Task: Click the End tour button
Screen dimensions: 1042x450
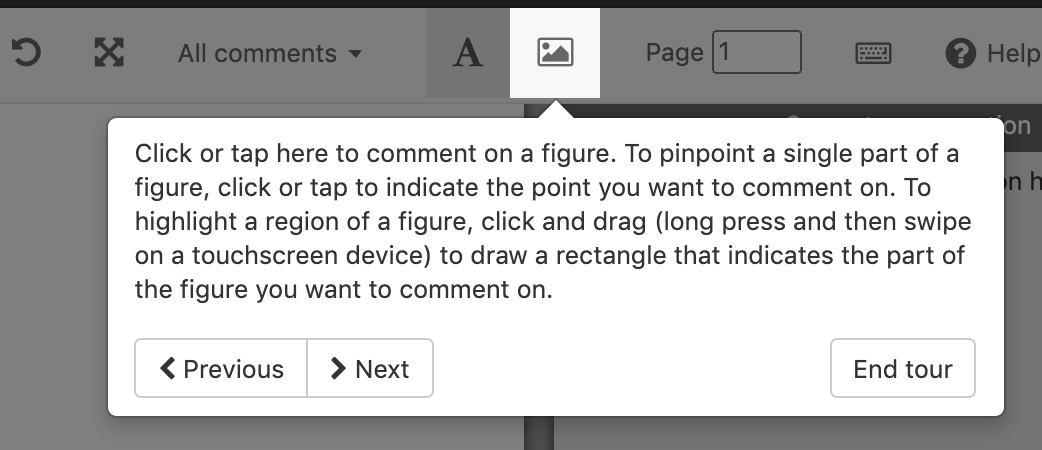Action: [x=902, y=368]
